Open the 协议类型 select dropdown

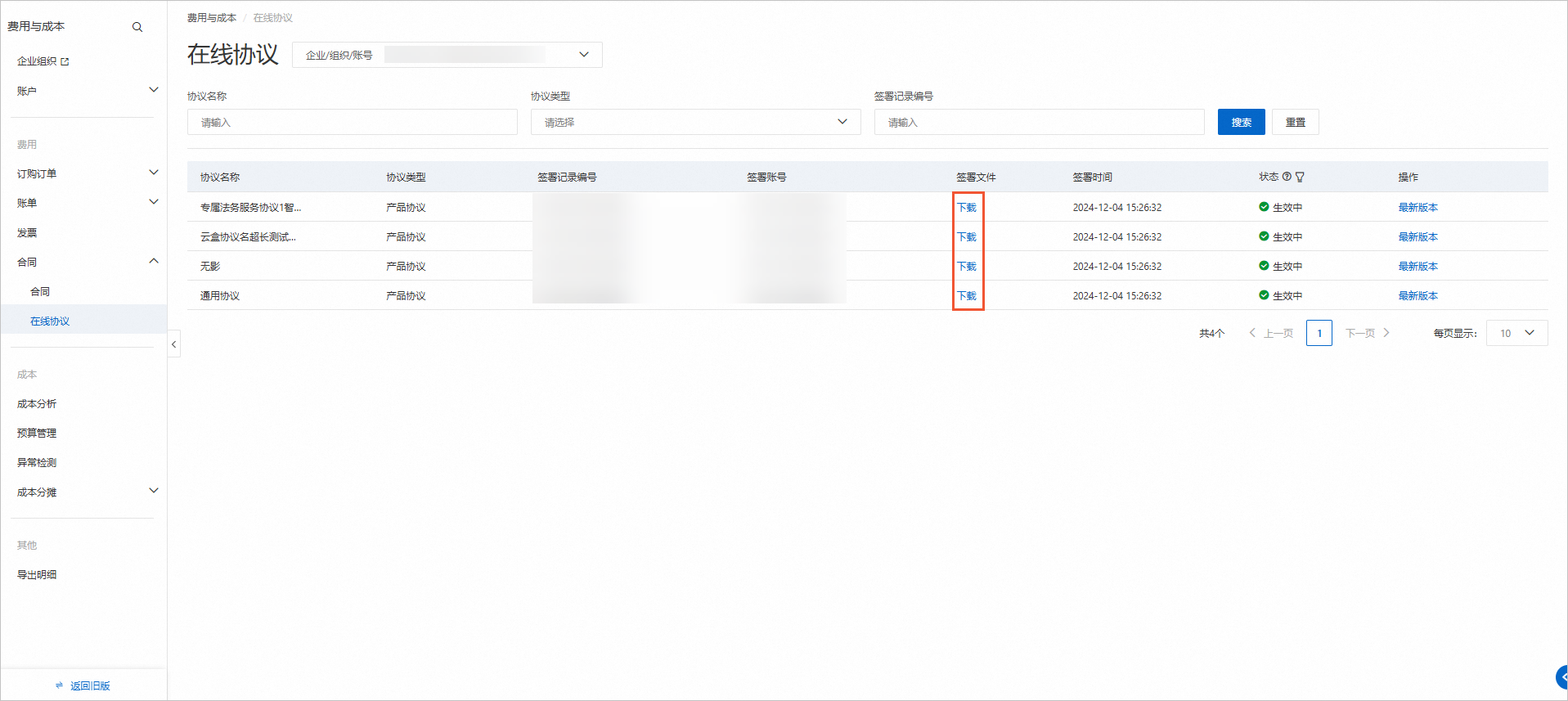click(x=695, y=122)
